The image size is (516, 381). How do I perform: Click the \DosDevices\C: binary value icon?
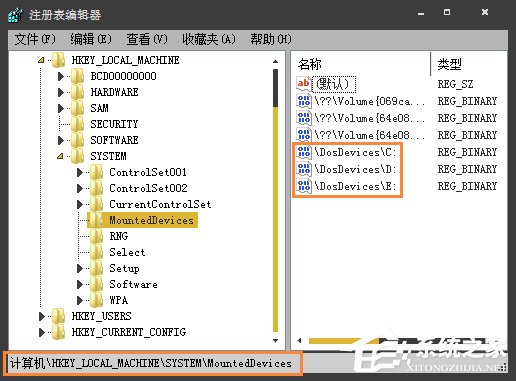click(304, 152)
